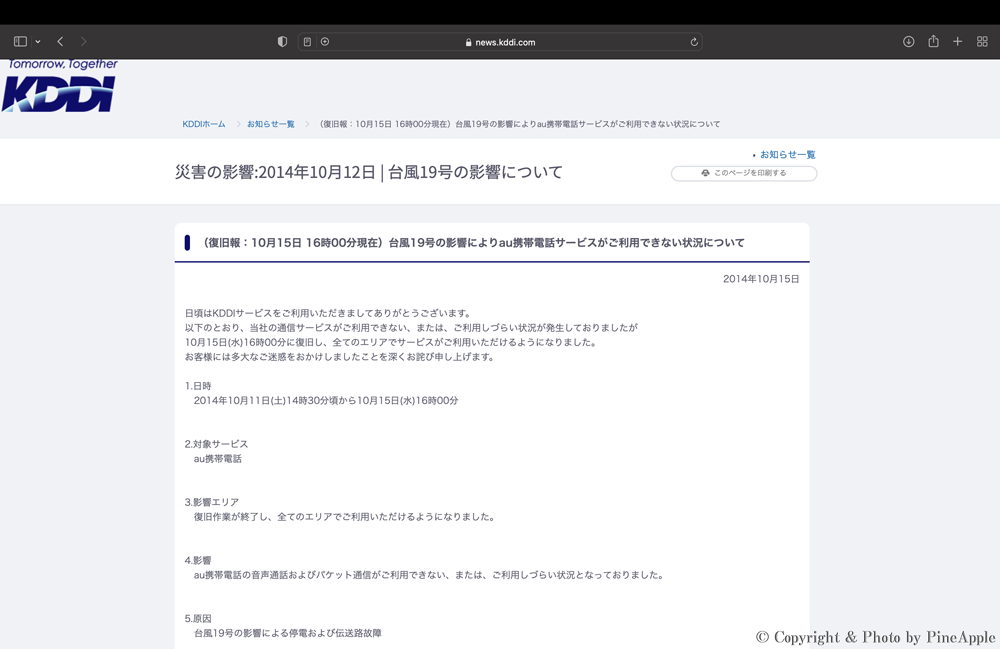Click the extension icon in address bar
Image resolution: width=1000 pixels, height=649 pixels.
pyautogui.click(x=325, y=42)
